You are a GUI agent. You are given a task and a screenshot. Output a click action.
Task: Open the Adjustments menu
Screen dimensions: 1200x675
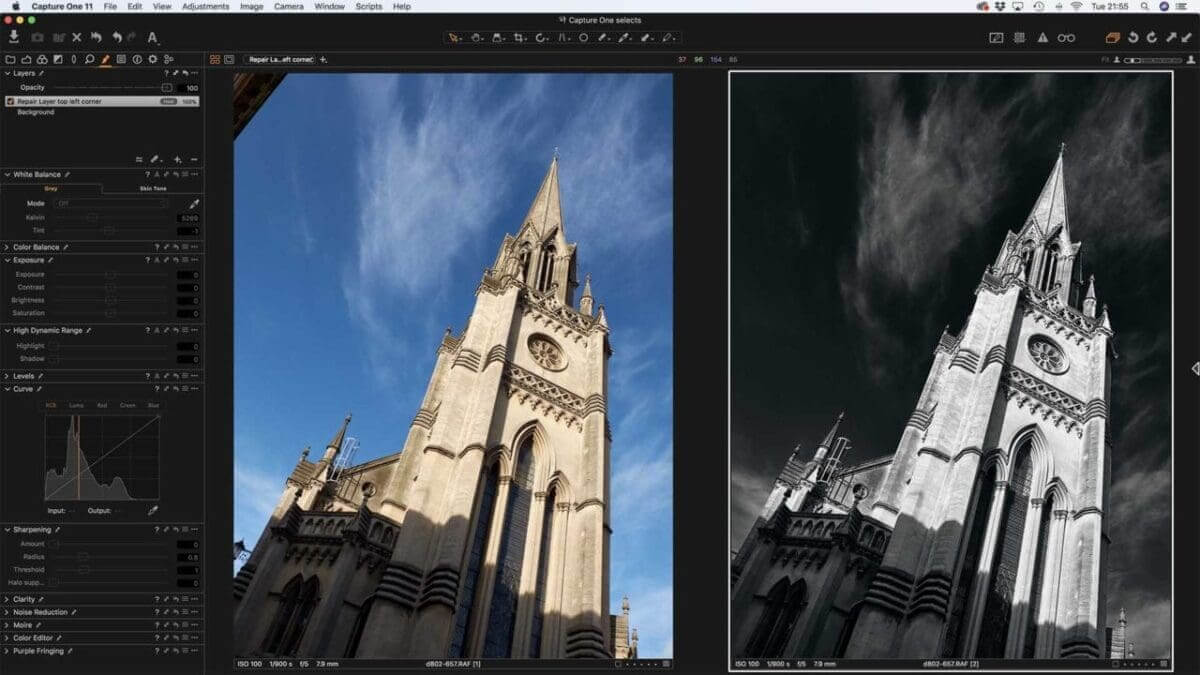pyautogui.click(x=205, y=6)
